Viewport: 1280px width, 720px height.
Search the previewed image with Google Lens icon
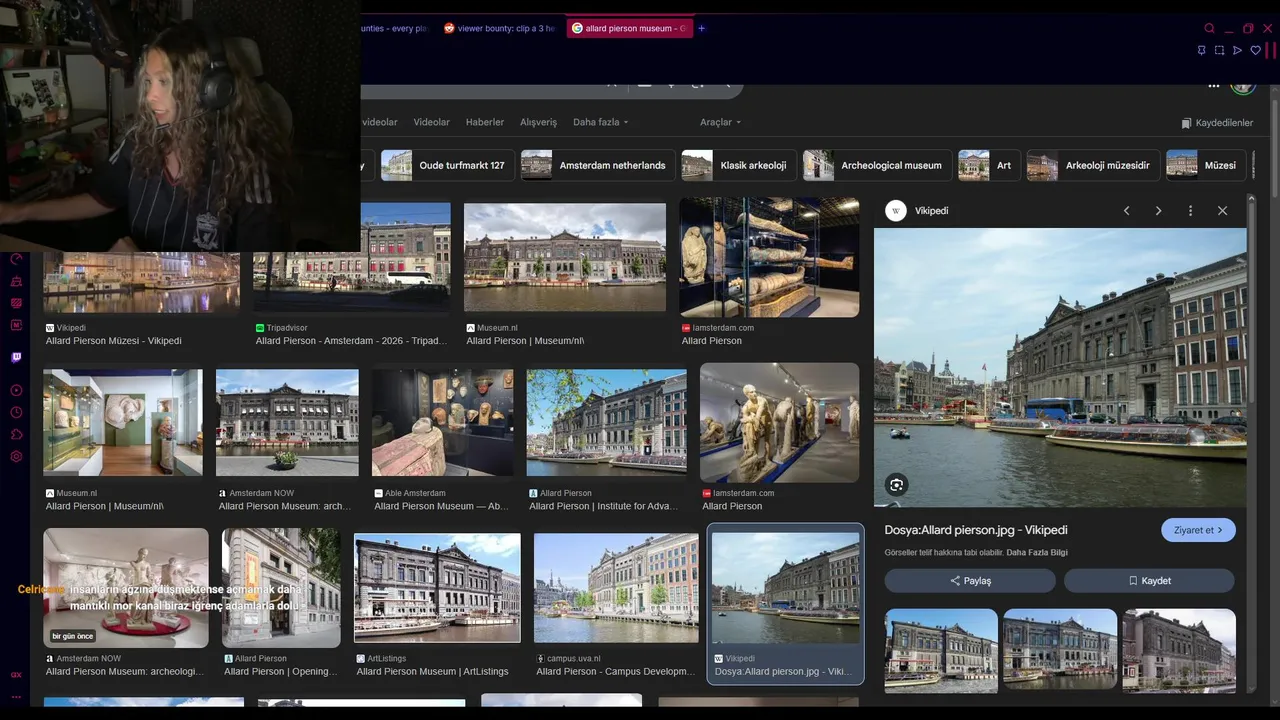896,485
